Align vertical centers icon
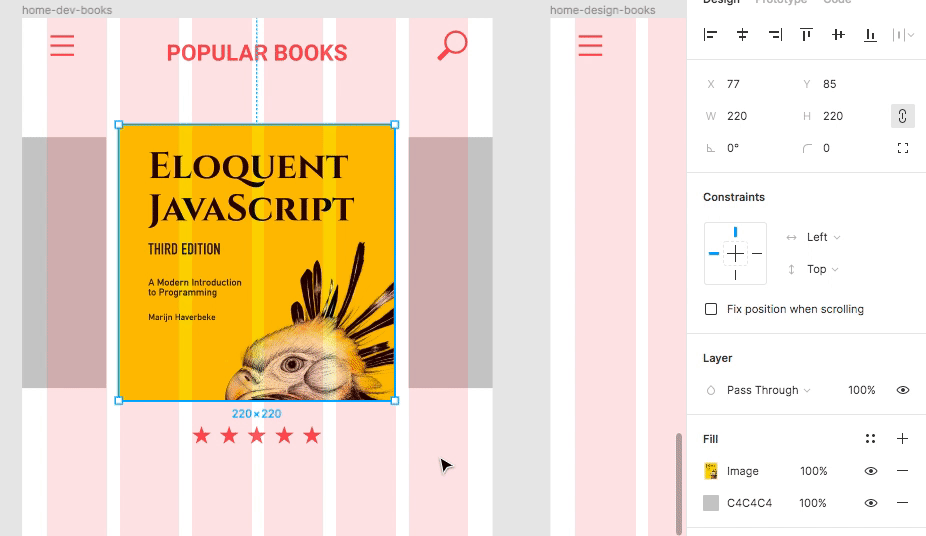The width and height of the screenshot is (926, 536). (x=838, y=35)
